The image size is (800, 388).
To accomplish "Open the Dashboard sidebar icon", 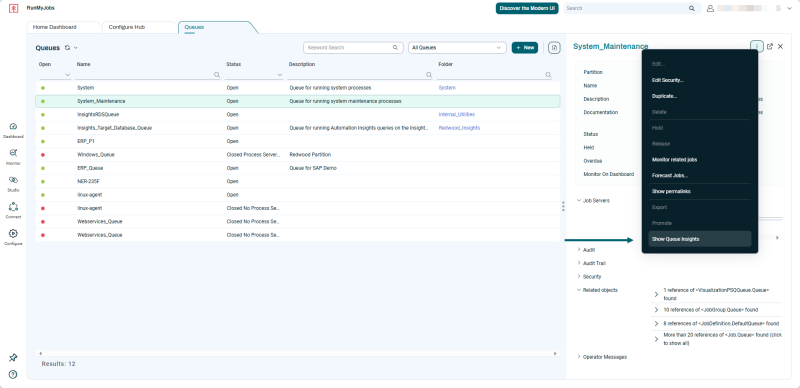I will coord(13,127).
